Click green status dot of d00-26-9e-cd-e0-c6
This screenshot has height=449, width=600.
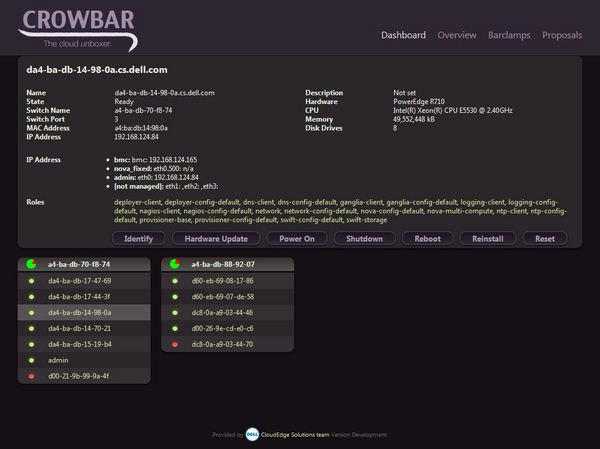coord(175,328)
